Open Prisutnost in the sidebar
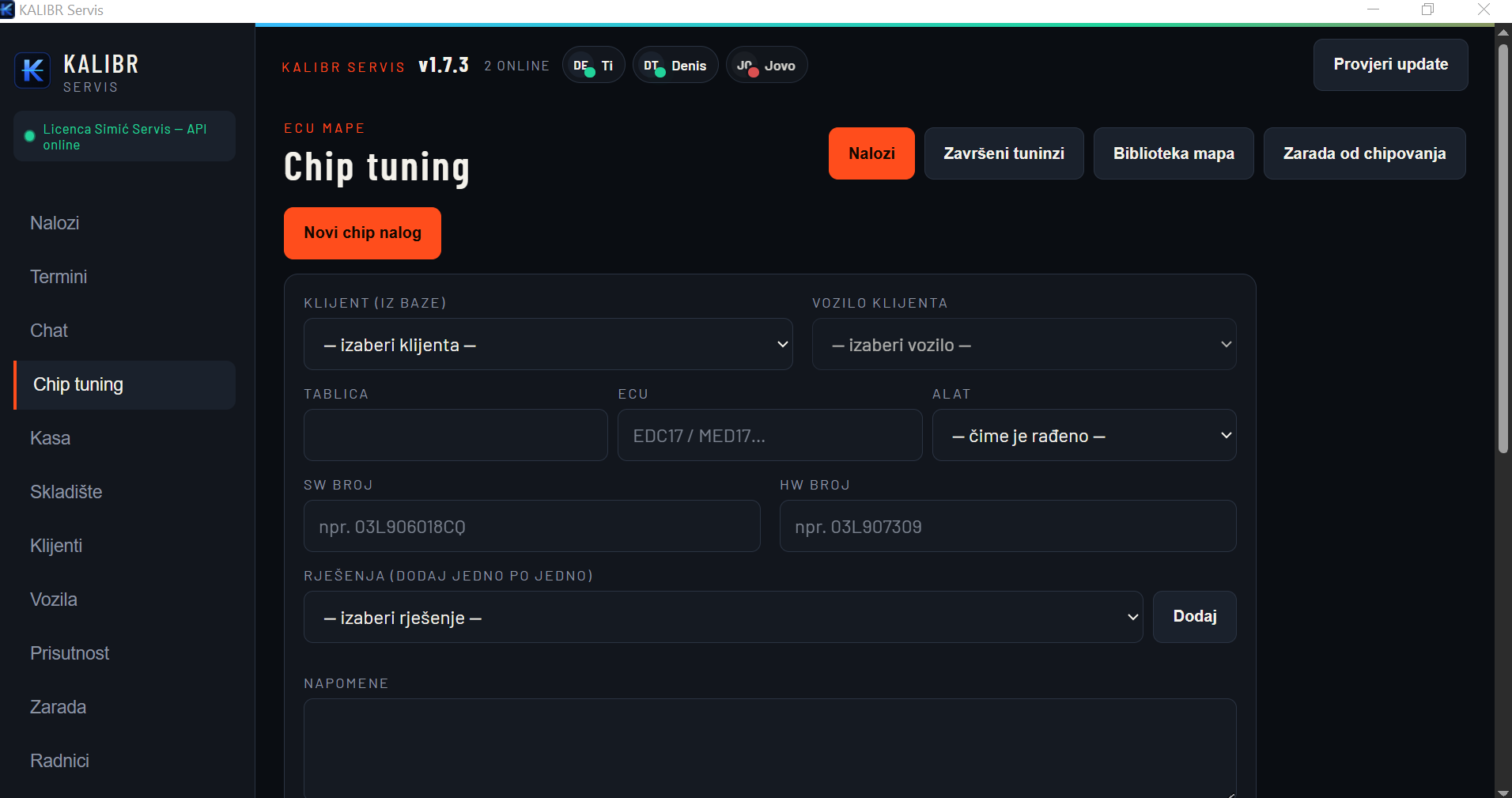The width and height of the screenshot is (1512, 798). coord(124,653)
